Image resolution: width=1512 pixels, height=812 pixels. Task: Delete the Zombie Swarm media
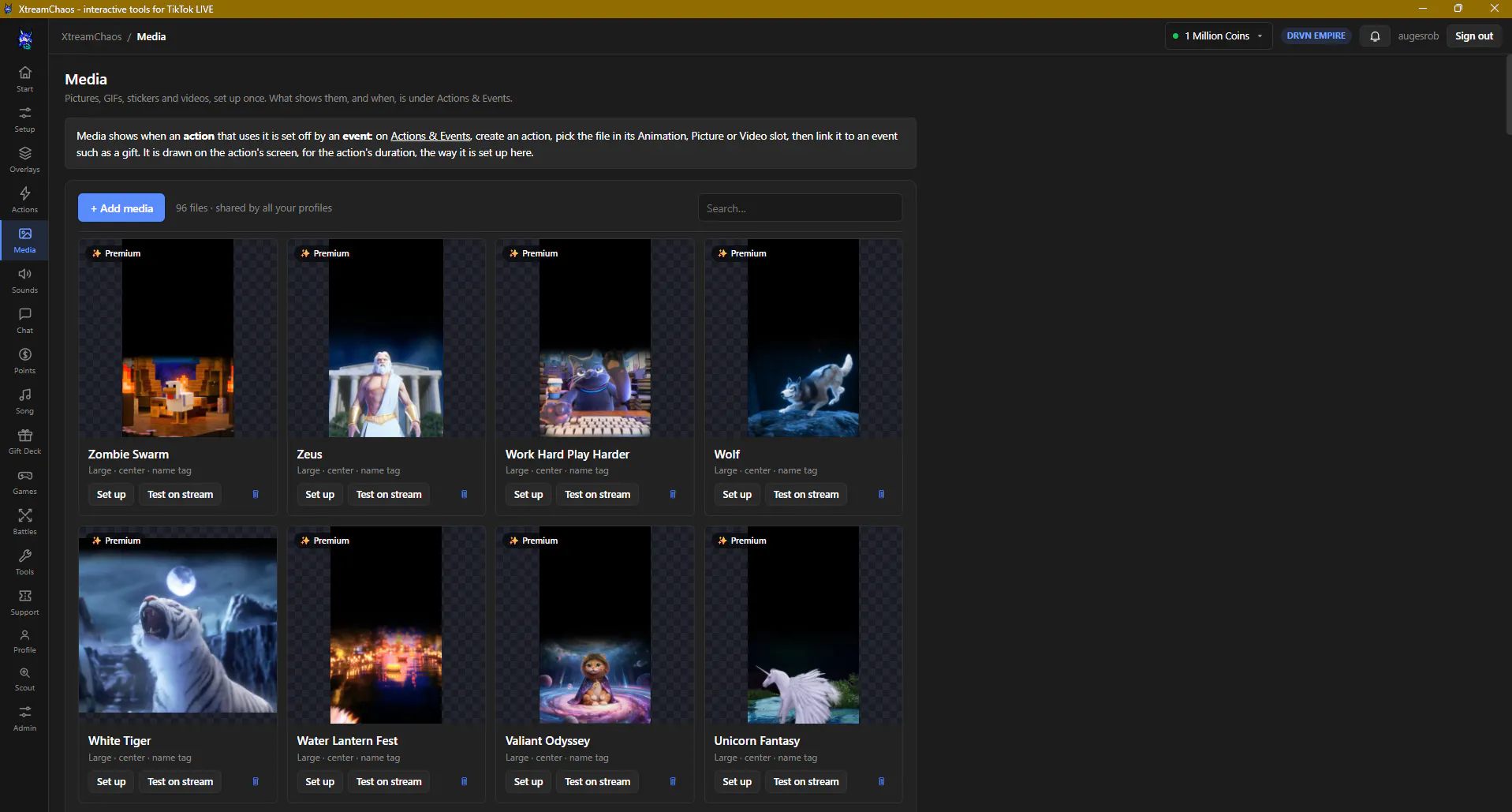pos(256,495)
